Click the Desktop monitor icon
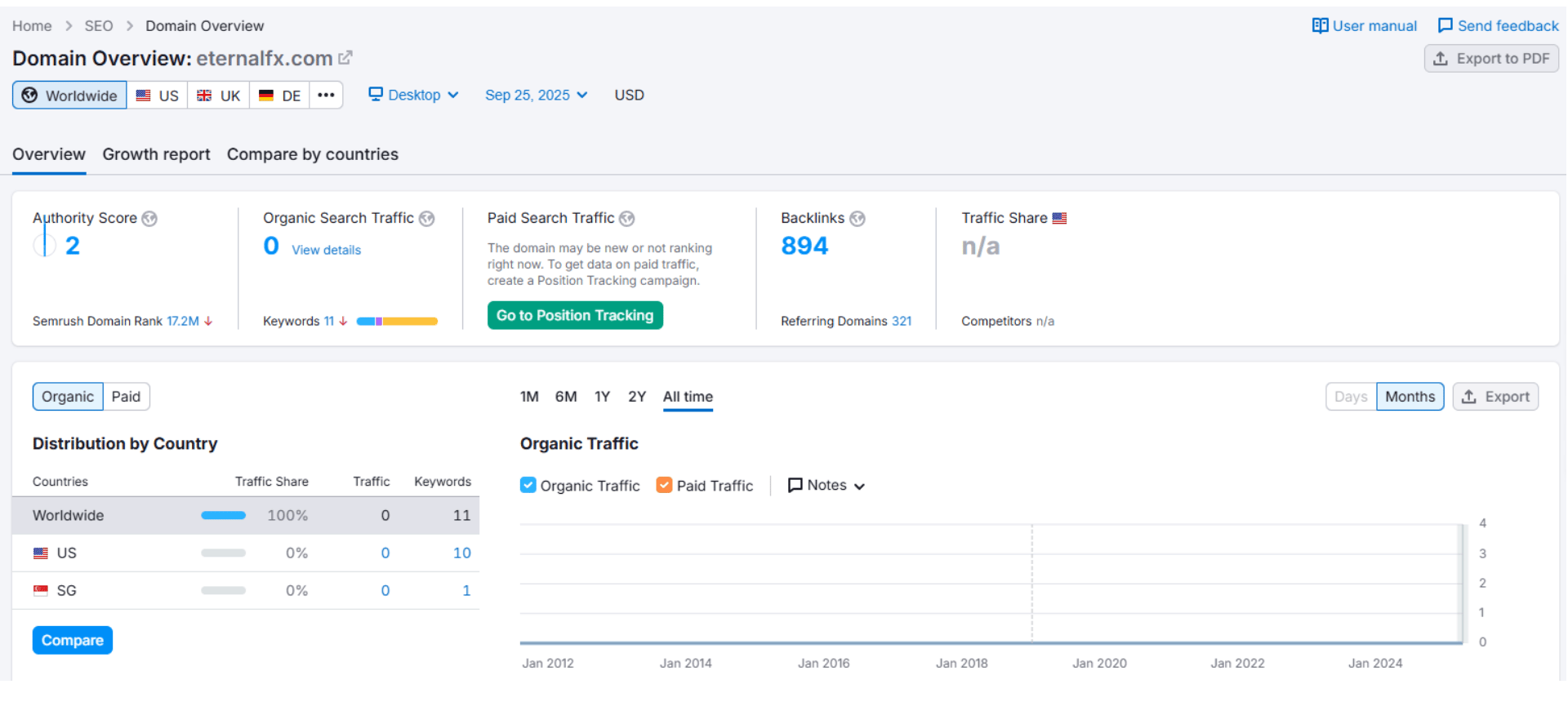The height and width of the screenshot is (702, 1568). (x=376, y=95)
